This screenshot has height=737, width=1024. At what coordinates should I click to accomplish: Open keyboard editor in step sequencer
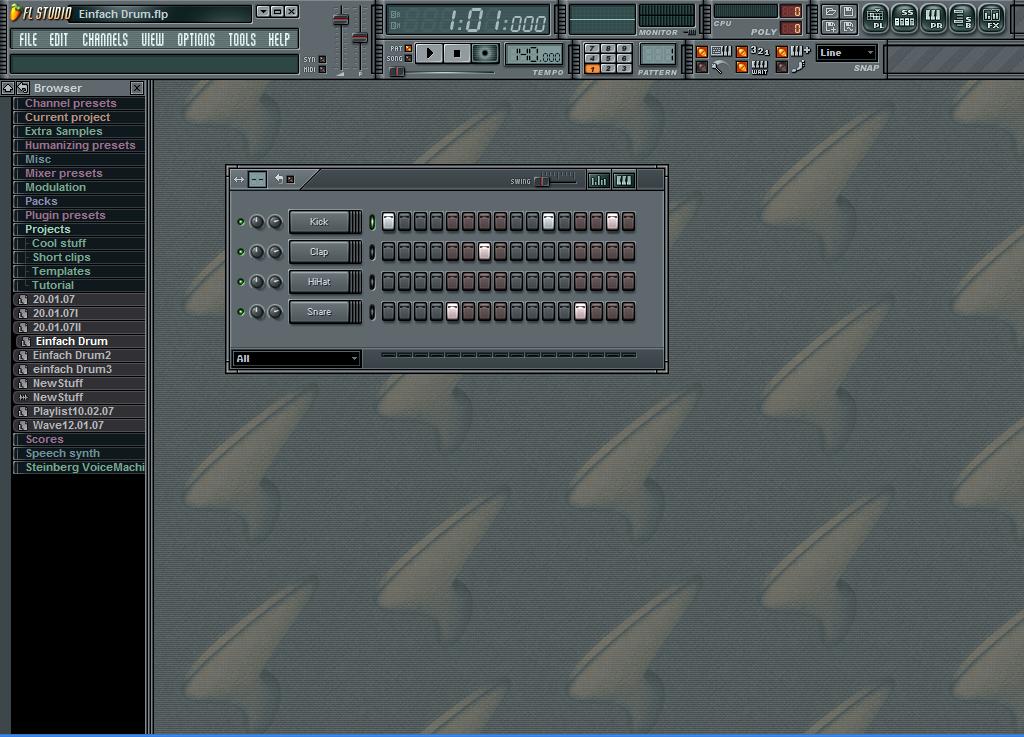pos(624,180)
